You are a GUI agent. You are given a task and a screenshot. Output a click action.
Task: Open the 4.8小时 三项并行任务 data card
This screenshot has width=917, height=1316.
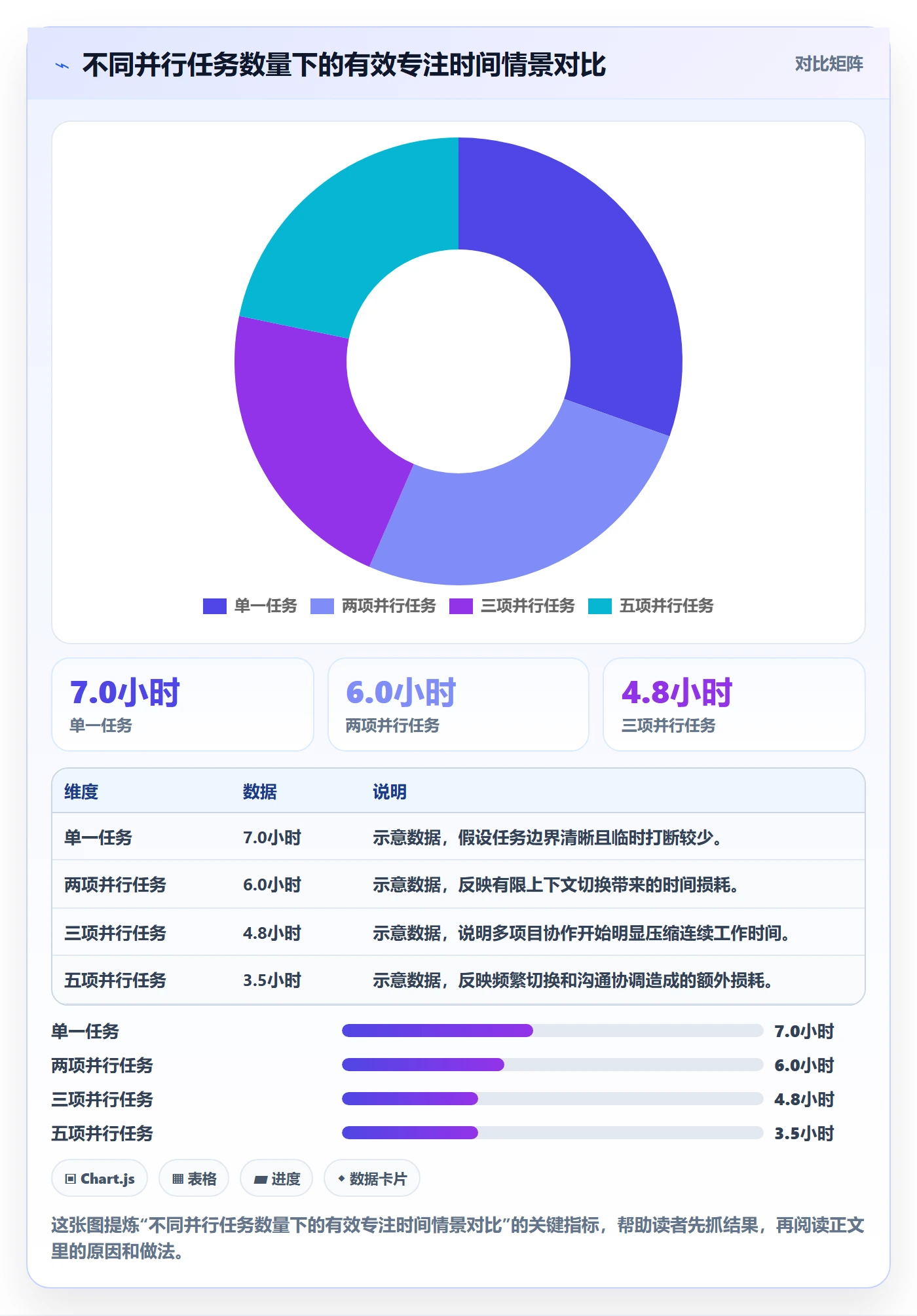click(x=734, y=704)
